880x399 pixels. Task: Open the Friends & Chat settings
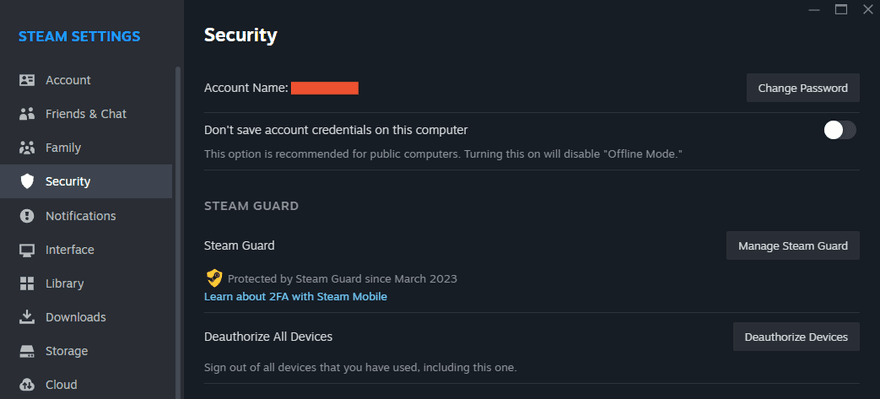tap(86, 114)
